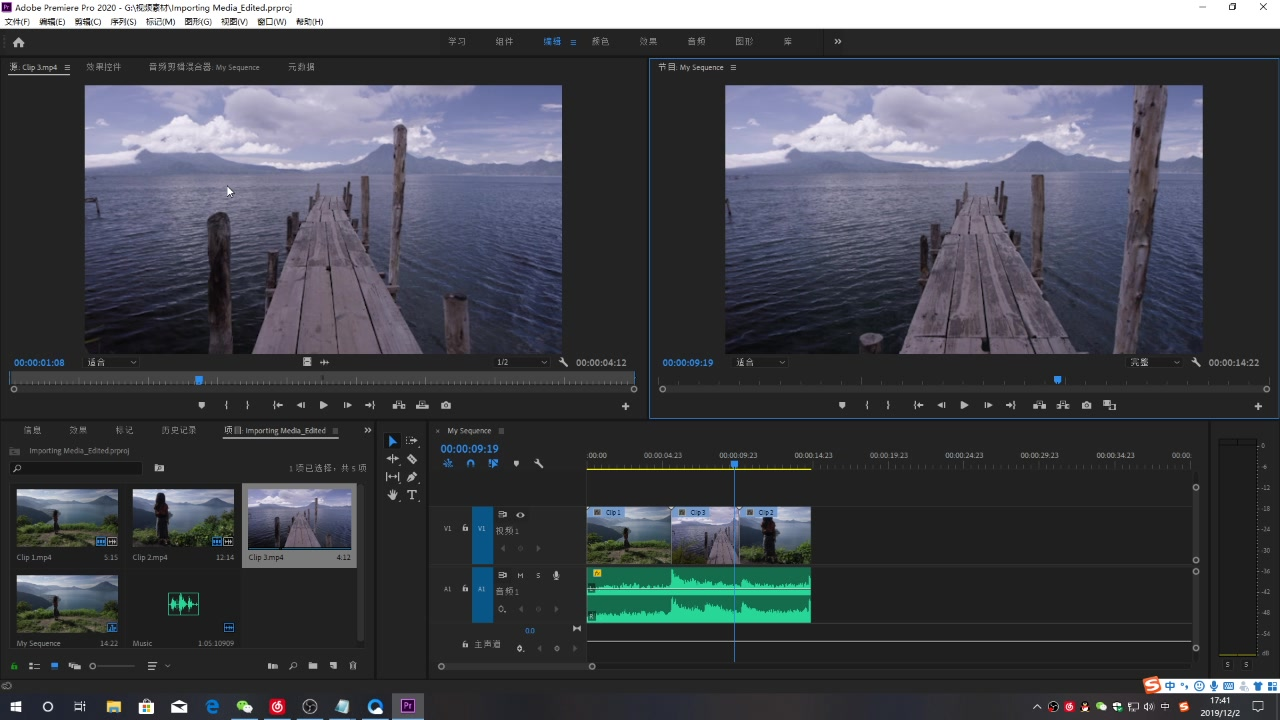Enable voice-over record microphone on A1

pos(556,575)
